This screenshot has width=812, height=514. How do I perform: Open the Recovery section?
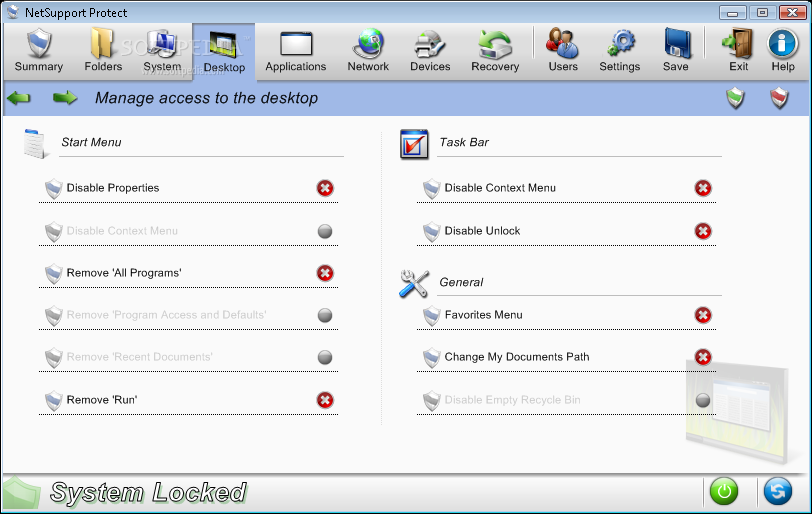pos(495,51)
